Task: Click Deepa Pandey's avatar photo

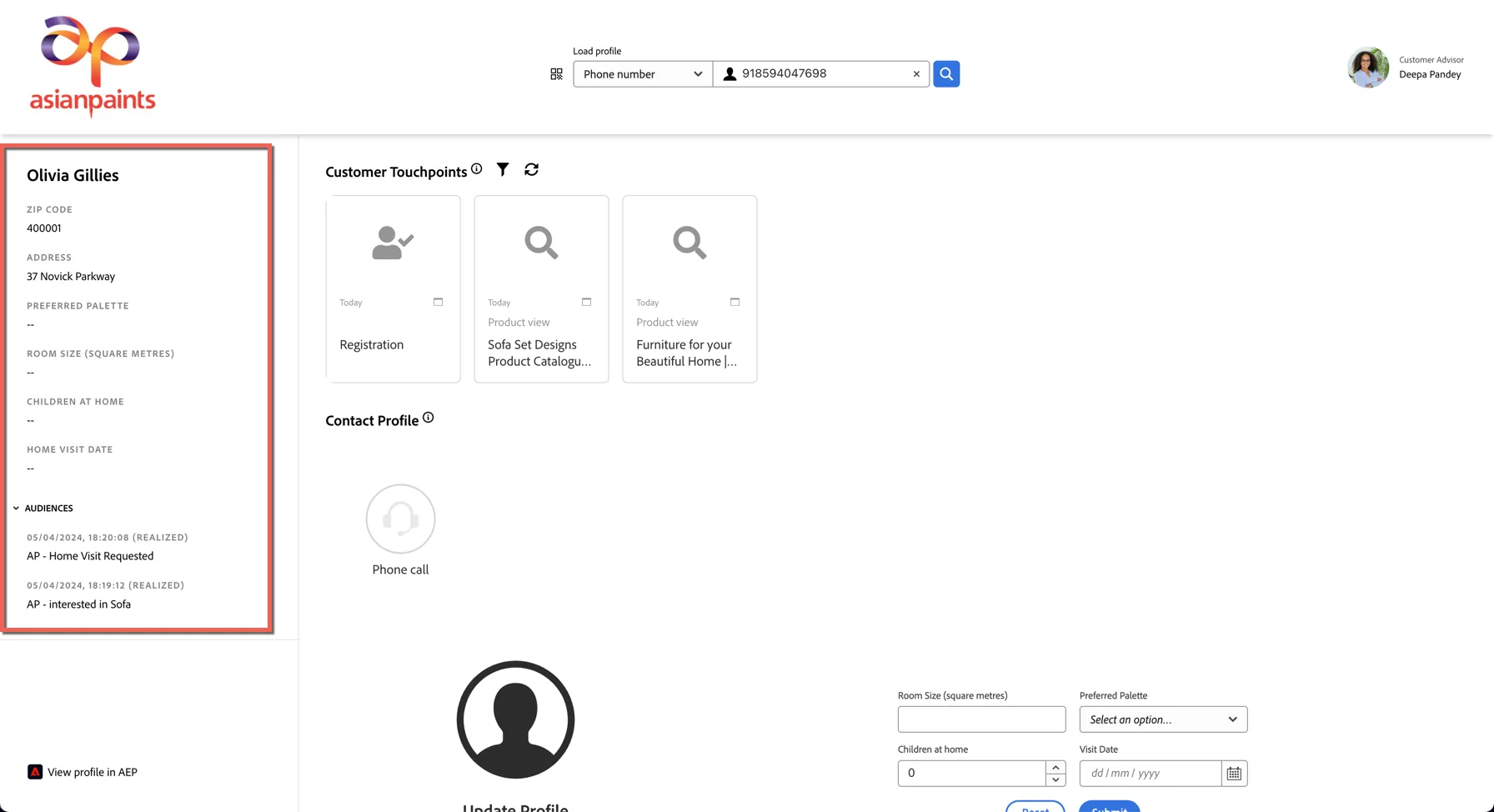Action: pyautogui.click(x=1368, y=68)
